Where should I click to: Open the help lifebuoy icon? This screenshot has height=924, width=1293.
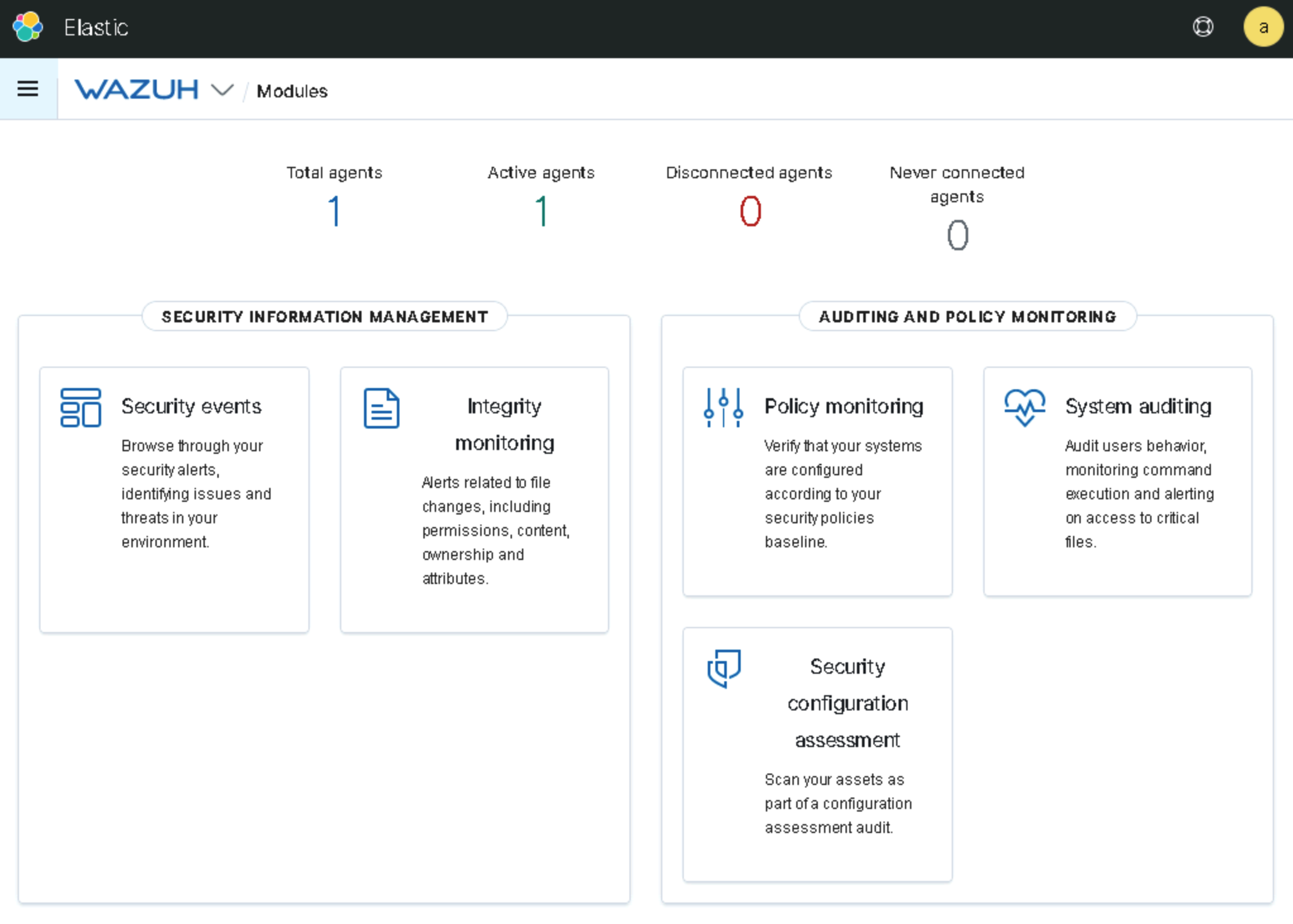[x=1203, y=27]
